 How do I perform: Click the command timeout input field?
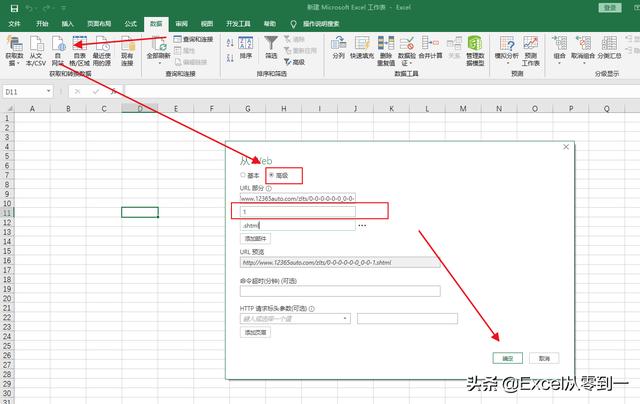(340, 291)
